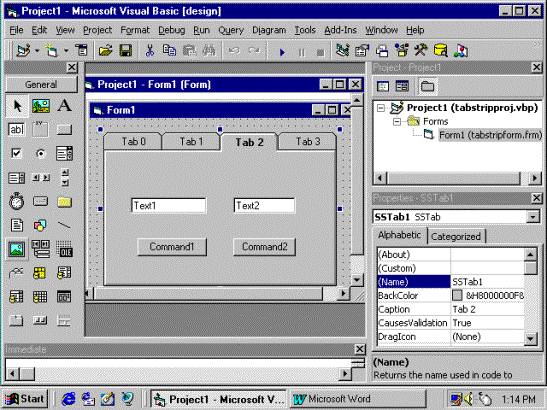The width and height of the screenshot is (547, 410).
Task: Select the Pointer tool in toolbox
Action: pos(17,106)
